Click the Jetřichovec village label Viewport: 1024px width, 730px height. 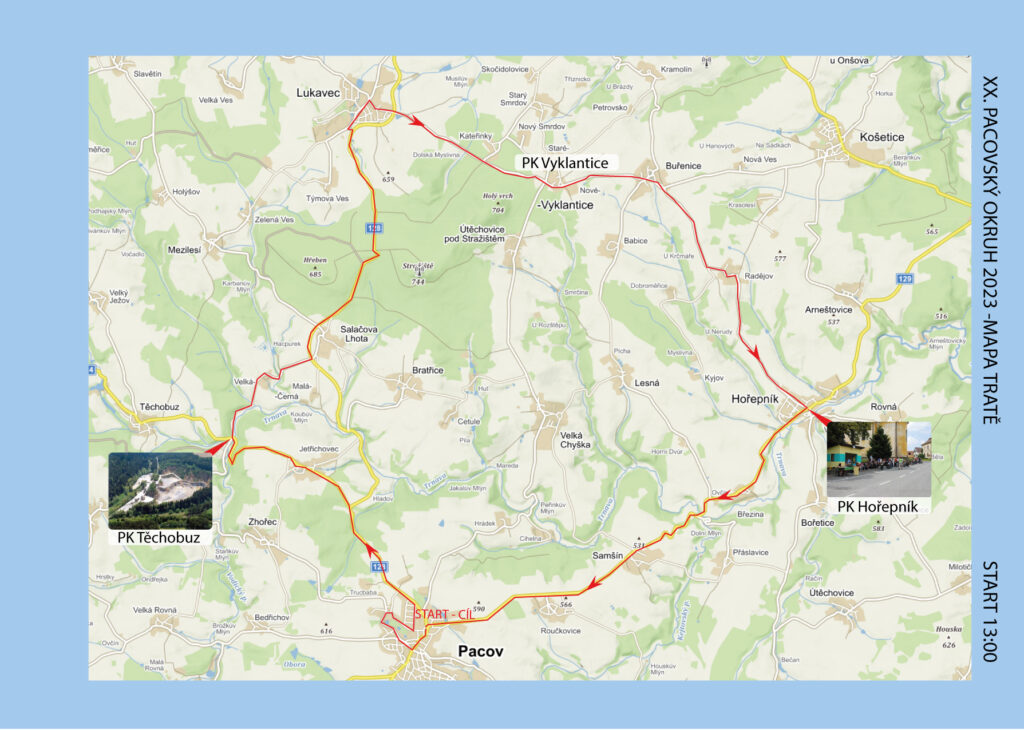click(319, 449)
